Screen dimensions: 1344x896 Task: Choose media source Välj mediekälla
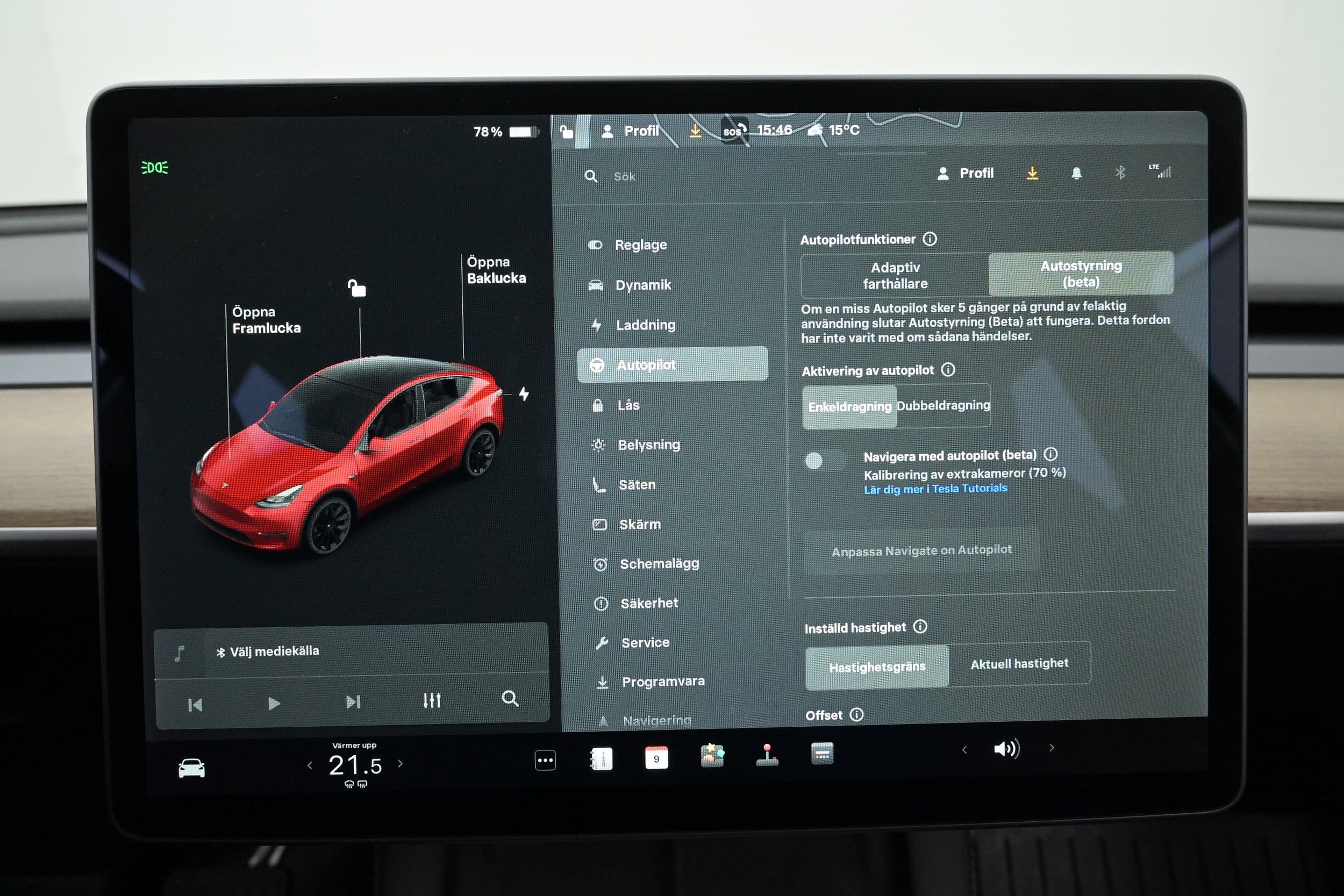(268, 651)
